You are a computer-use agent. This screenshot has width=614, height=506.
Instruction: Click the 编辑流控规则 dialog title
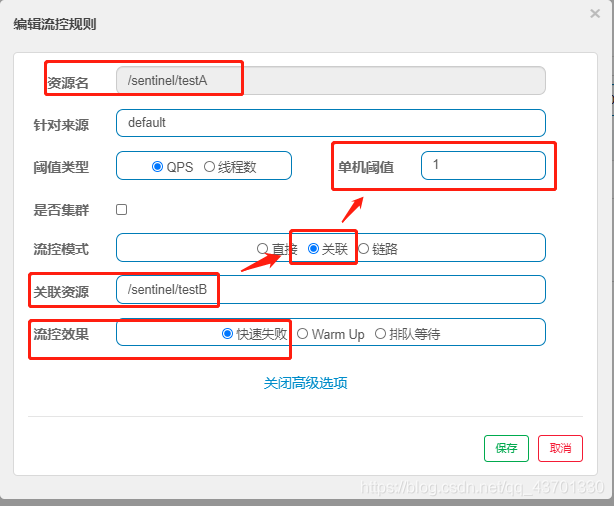55,24
